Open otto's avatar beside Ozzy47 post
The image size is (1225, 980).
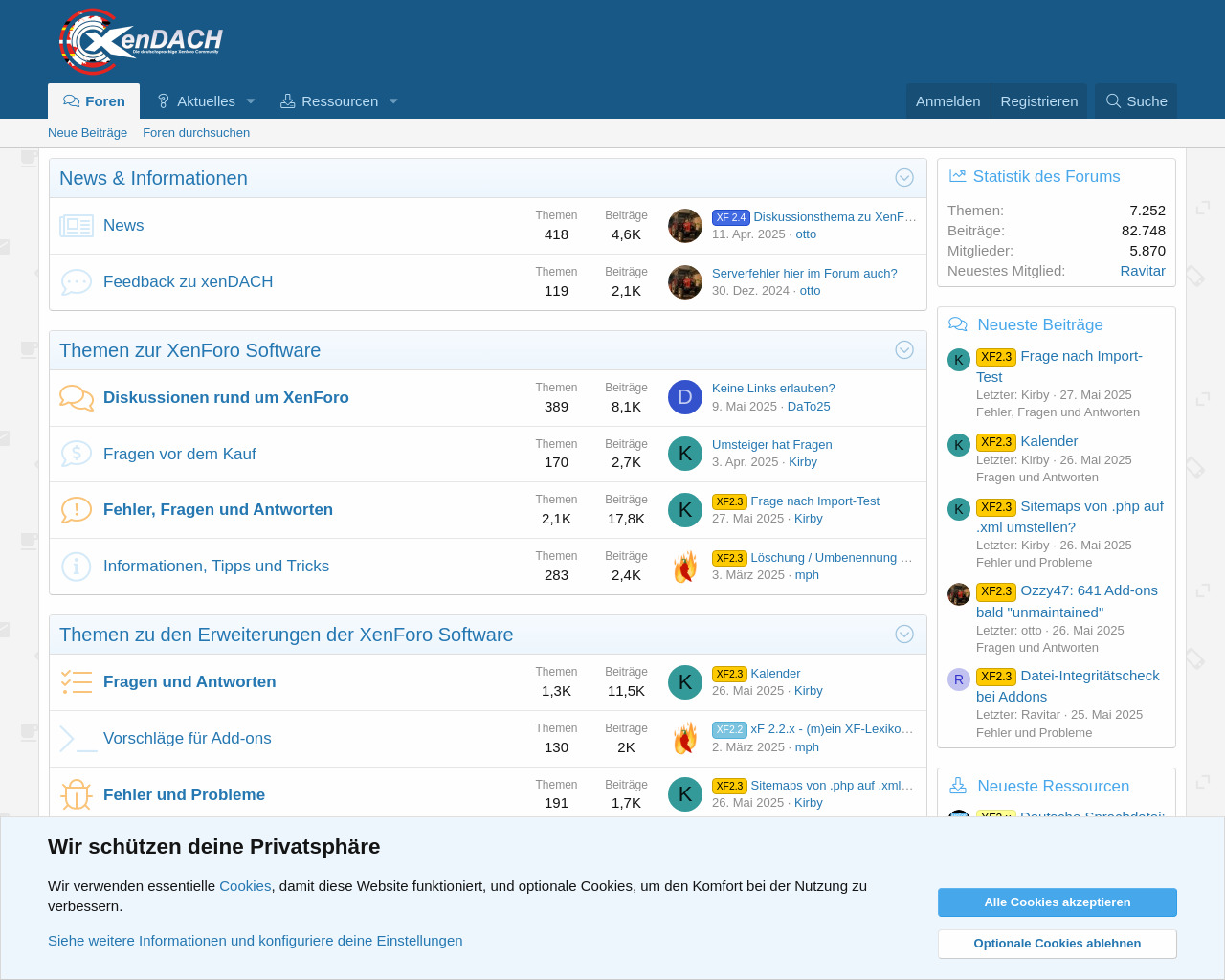959,594
